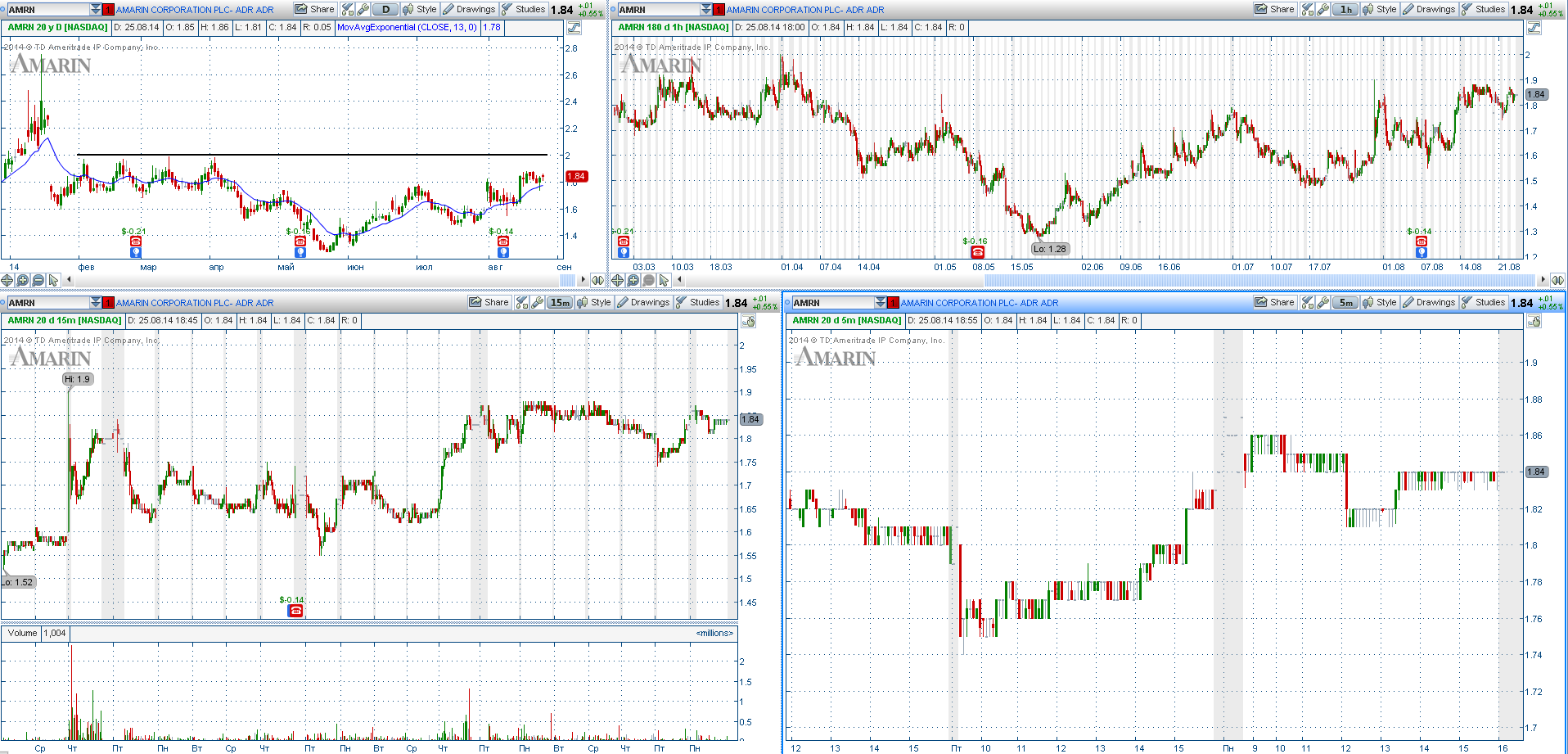Click 'AMRN 180 d 1h [NASDAQ]' chart title
Image resolution: width=1568 pixels, height=754 pixels.
[674, 27]
